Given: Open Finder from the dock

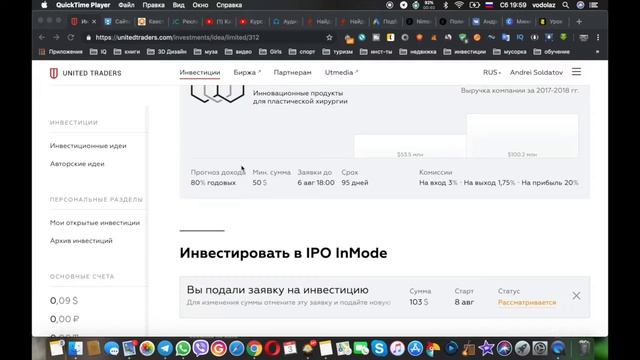Looking at the screenshot, I should pos(76,349).
